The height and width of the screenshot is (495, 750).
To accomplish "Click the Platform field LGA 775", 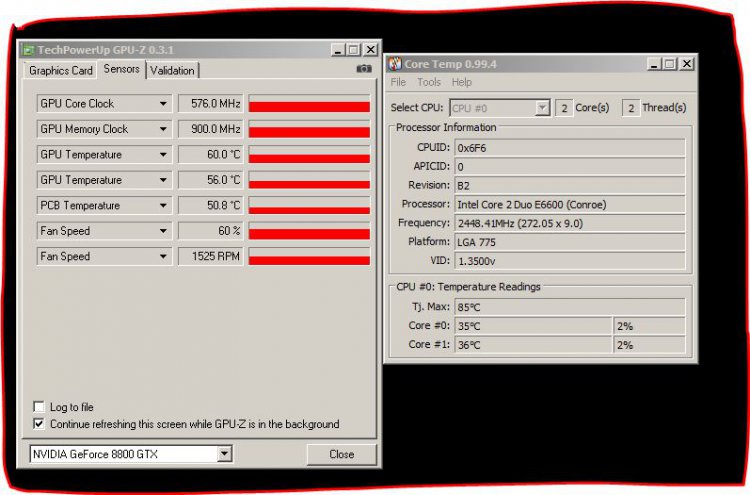I will point(569,242).
